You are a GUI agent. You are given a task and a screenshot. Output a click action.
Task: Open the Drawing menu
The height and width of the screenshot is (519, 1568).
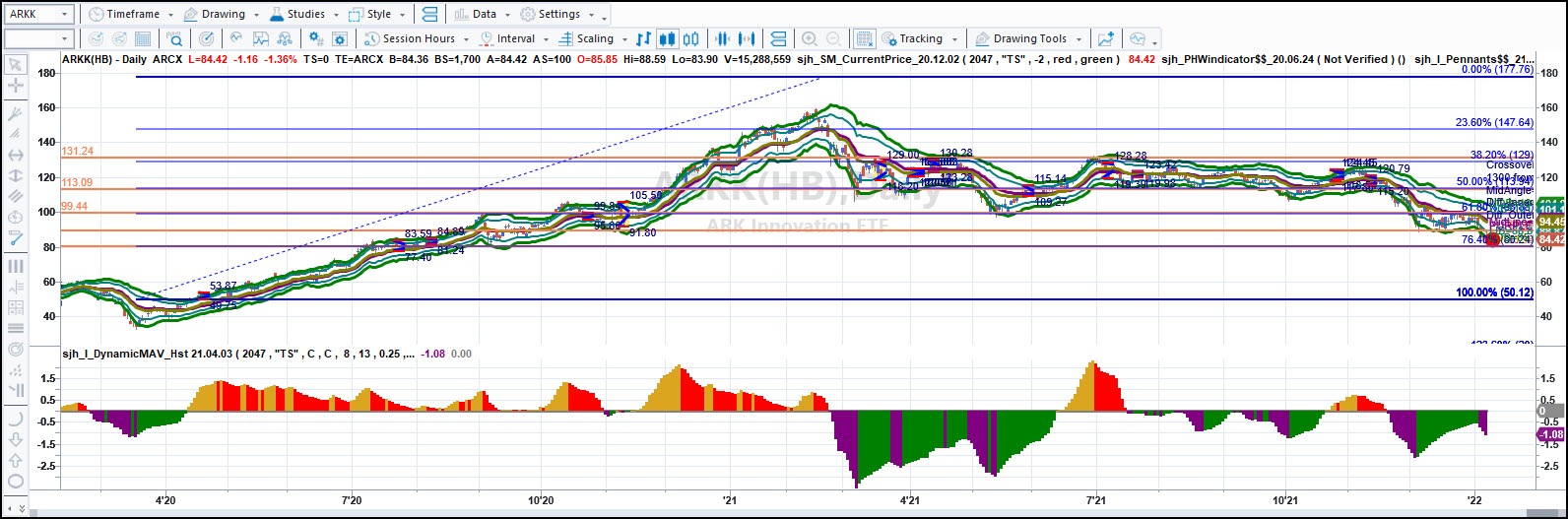coord(222,15)
